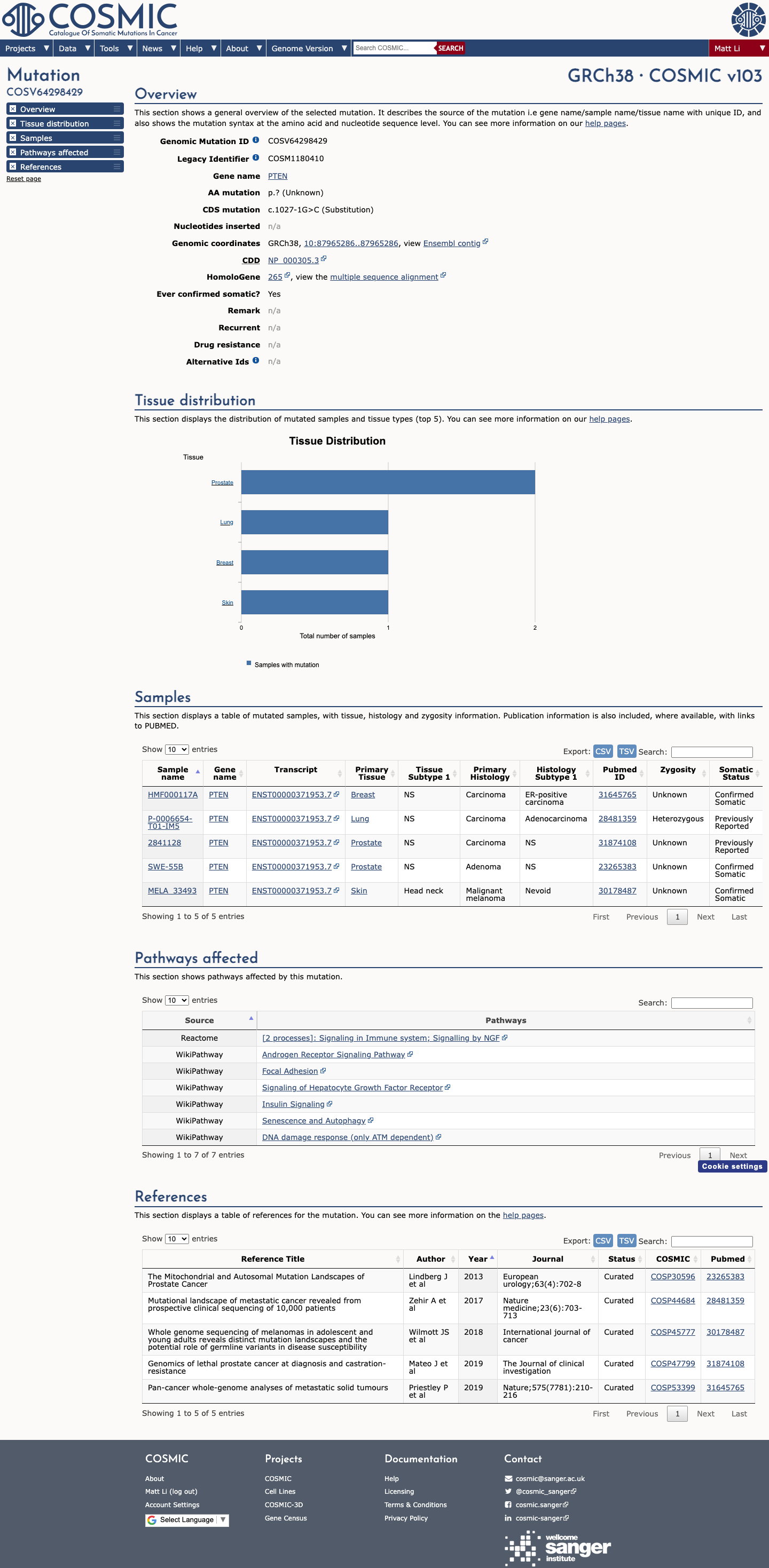Click the blue legend swatch for Samples with mutation

[248, 663]
